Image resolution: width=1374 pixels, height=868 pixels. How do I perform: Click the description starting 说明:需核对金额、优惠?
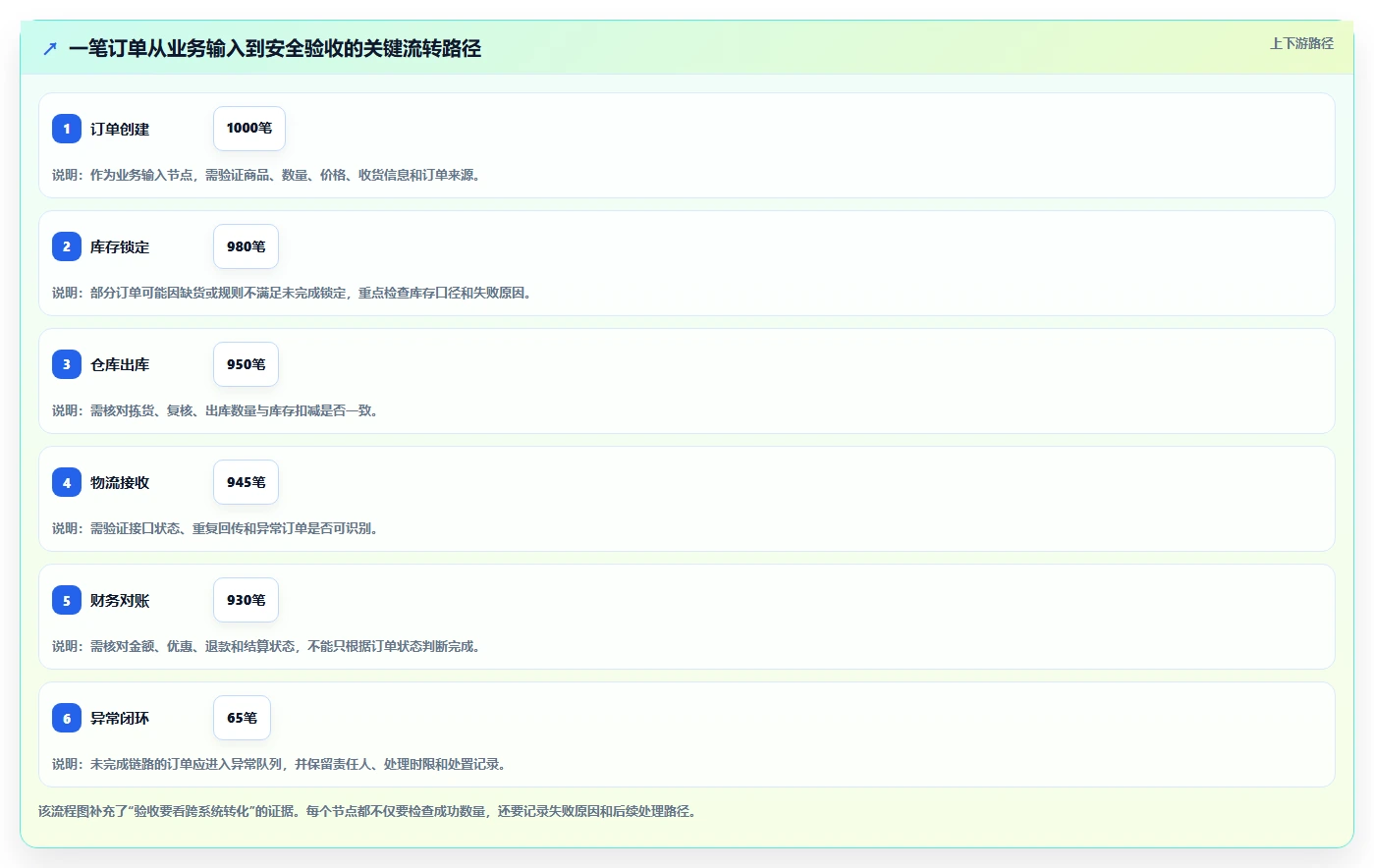267,646
